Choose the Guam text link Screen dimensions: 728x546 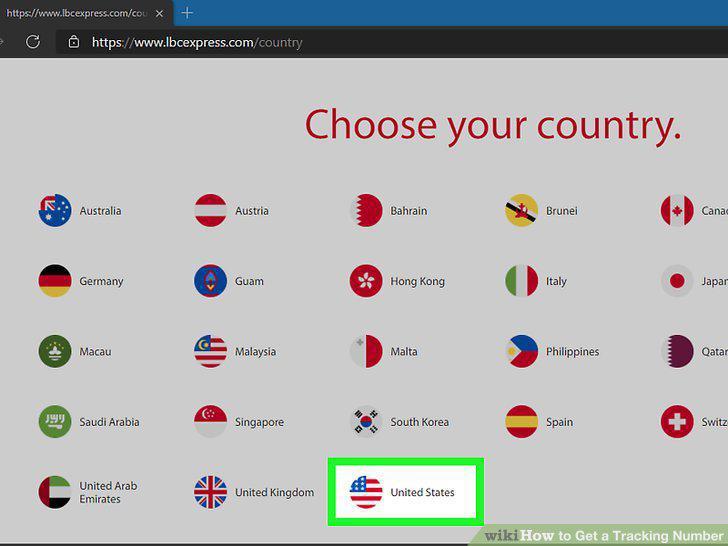[249, 281]
